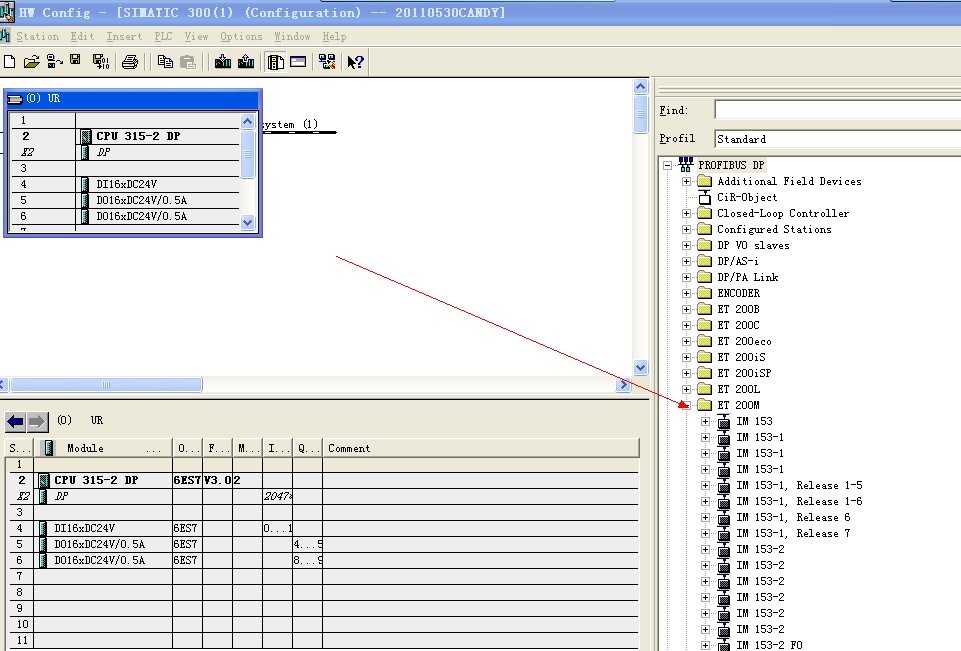Click the Save and Compile icon
Viewport: 961px width, 651px height.
100,62
